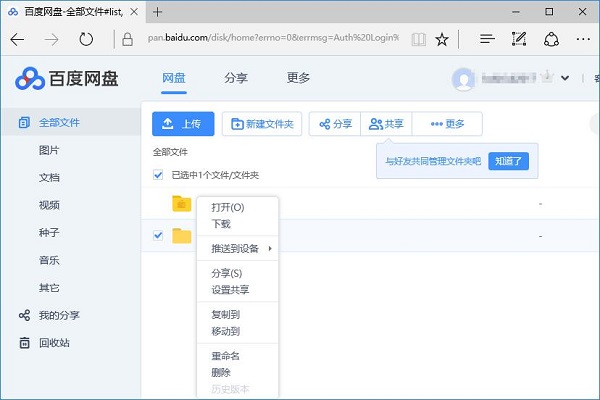Screen dimensions: 600x400
Task: Refresh the current browser page
Action: pos(86,40)
